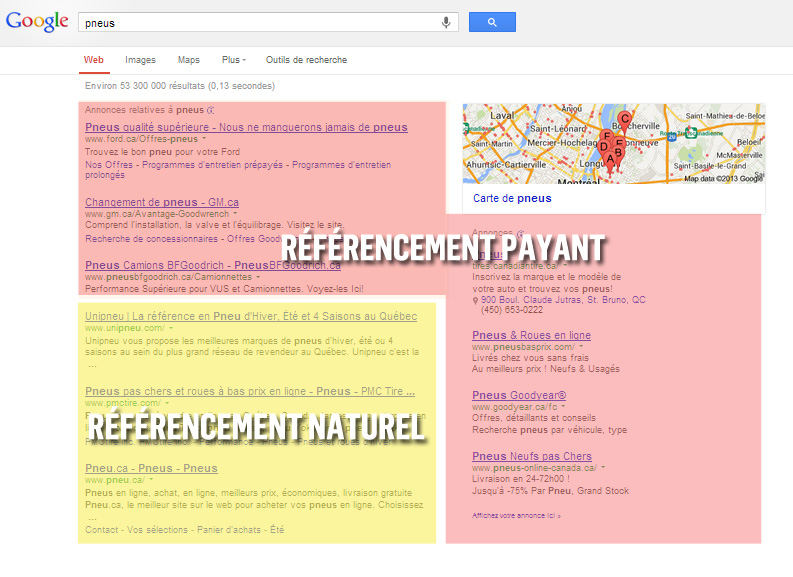793x577 pixels.
Task: Click the search box containing pneus
Action: (268, 22)
